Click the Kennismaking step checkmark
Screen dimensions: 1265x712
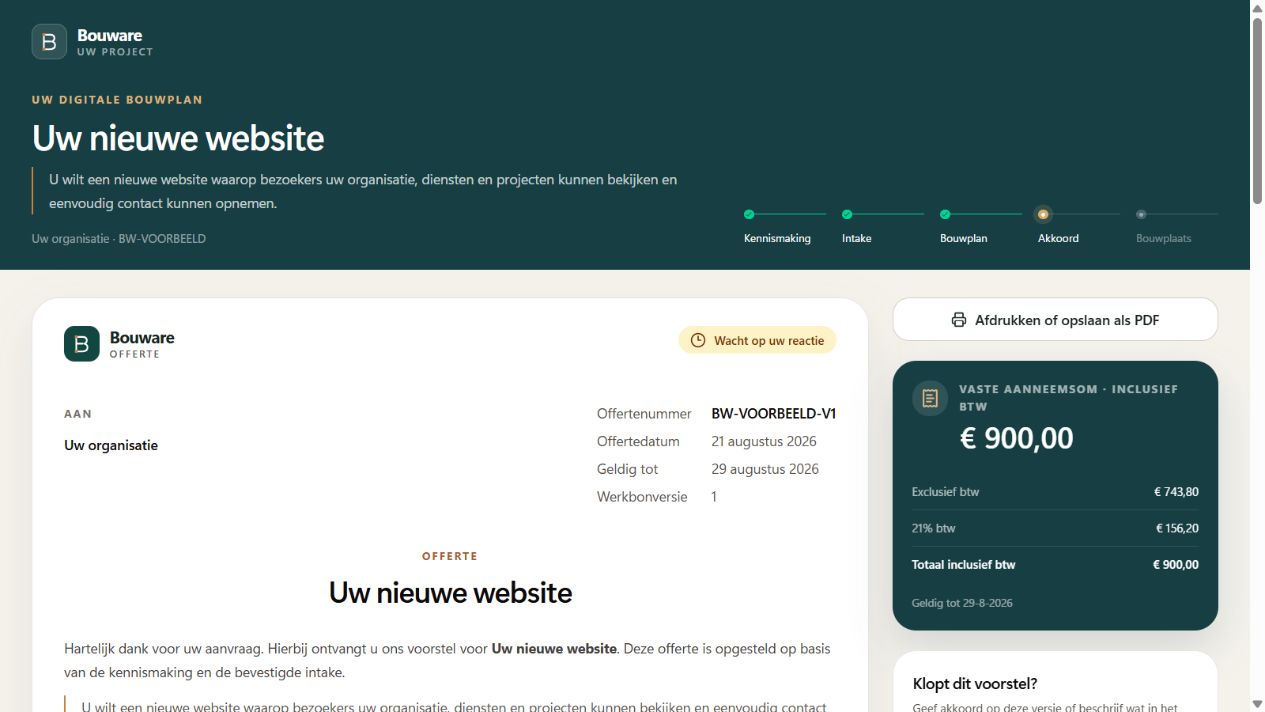pos(749,214)
